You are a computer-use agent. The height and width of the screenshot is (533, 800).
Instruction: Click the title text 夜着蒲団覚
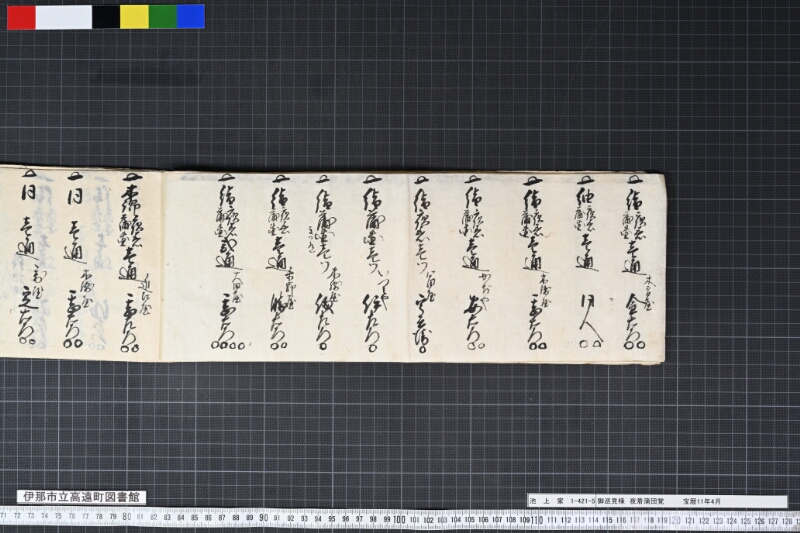point(647,501)
